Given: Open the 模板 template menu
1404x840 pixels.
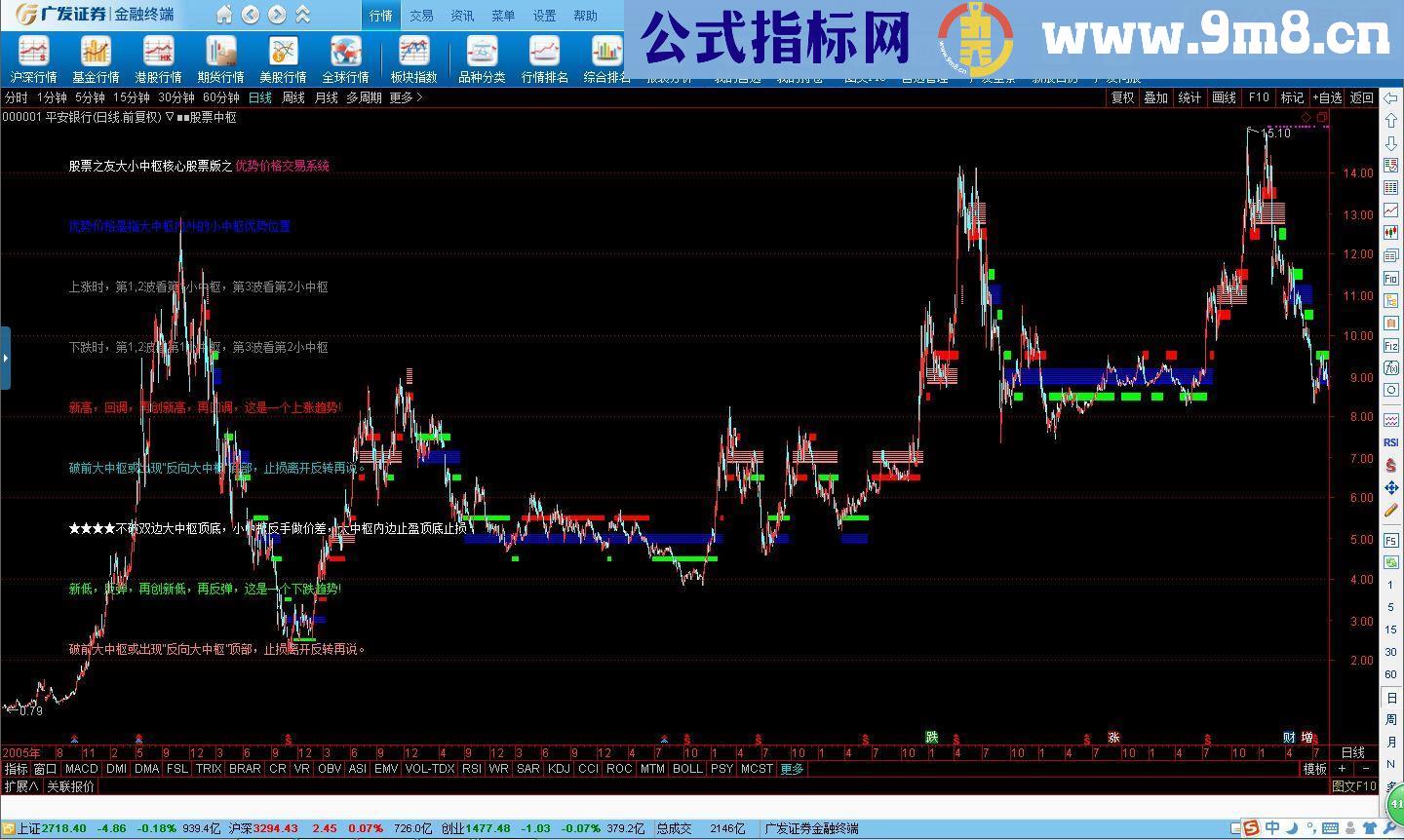Looking at the screenshot, I should pos(1315,769).
